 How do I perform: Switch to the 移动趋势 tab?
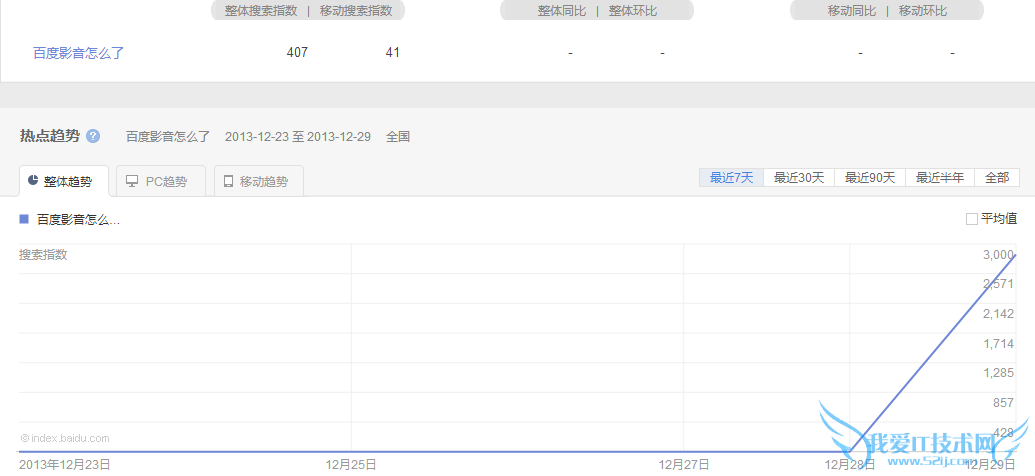tap(259, 181)
